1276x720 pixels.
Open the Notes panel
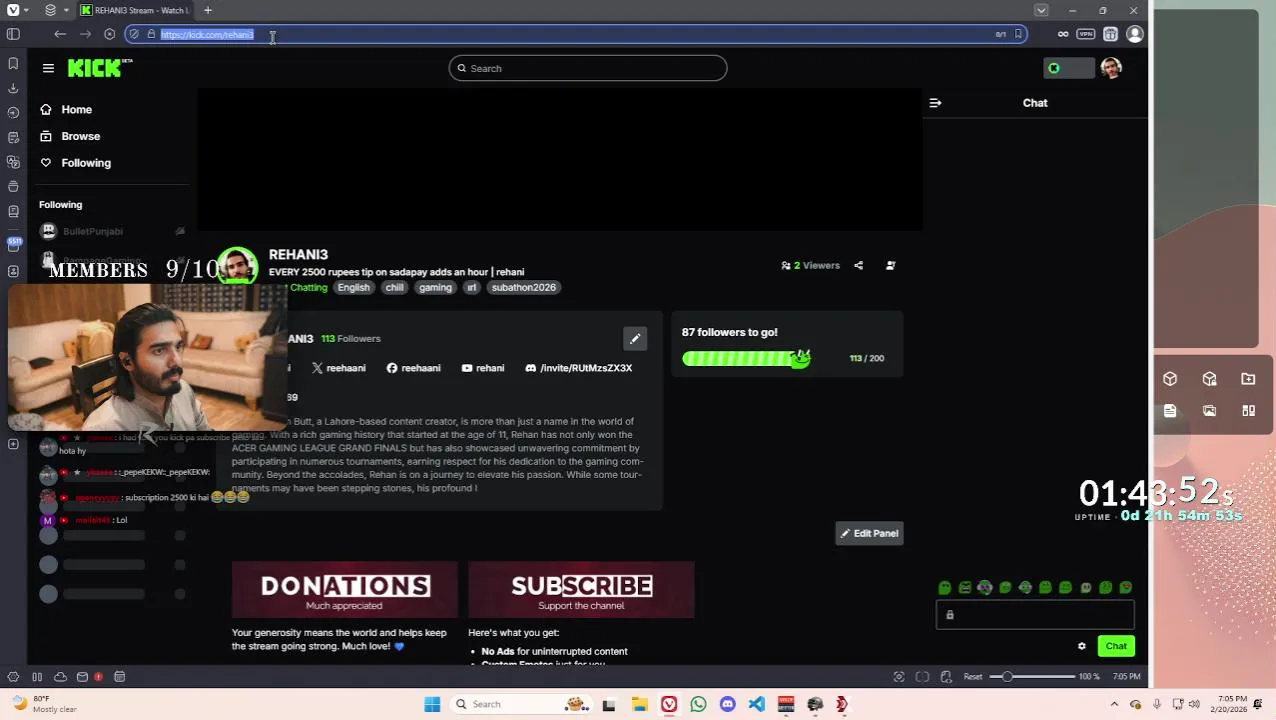click(13, 137)
